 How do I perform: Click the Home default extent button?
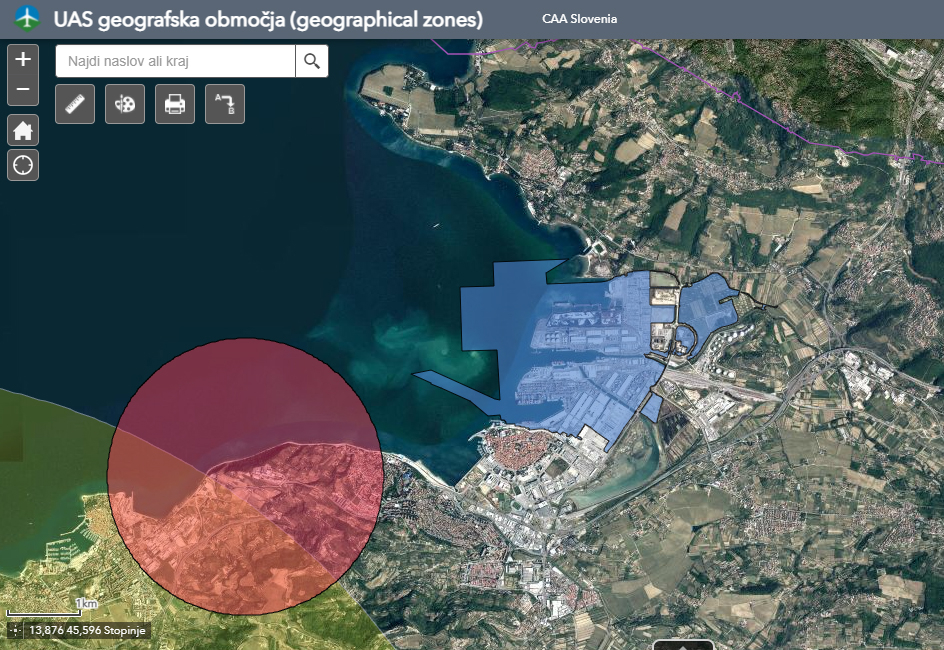point(23,130)
